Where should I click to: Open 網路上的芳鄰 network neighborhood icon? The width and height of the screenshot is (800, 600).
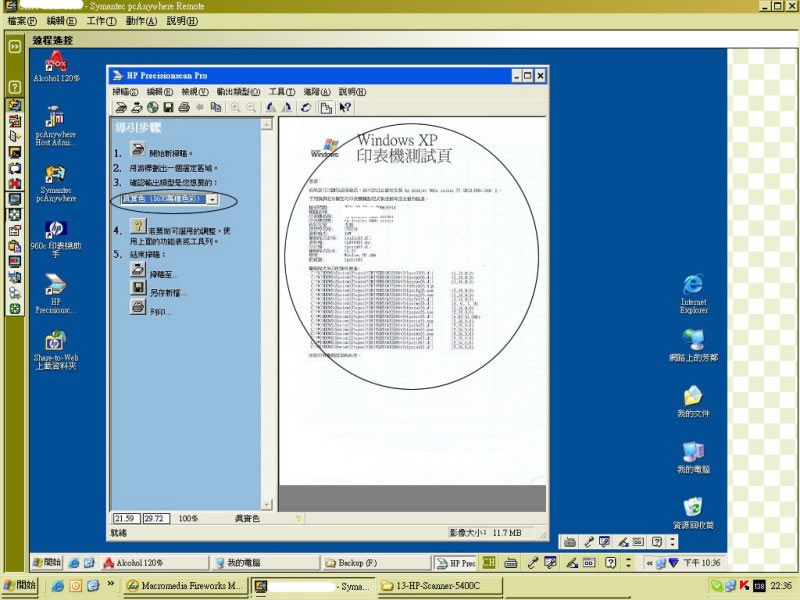(693, 346)
